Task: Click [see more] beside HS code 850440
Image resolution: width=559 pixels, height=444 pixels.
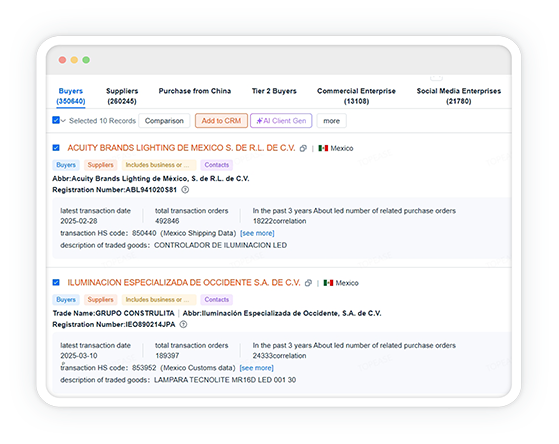Action: click(x=257, y=233)
